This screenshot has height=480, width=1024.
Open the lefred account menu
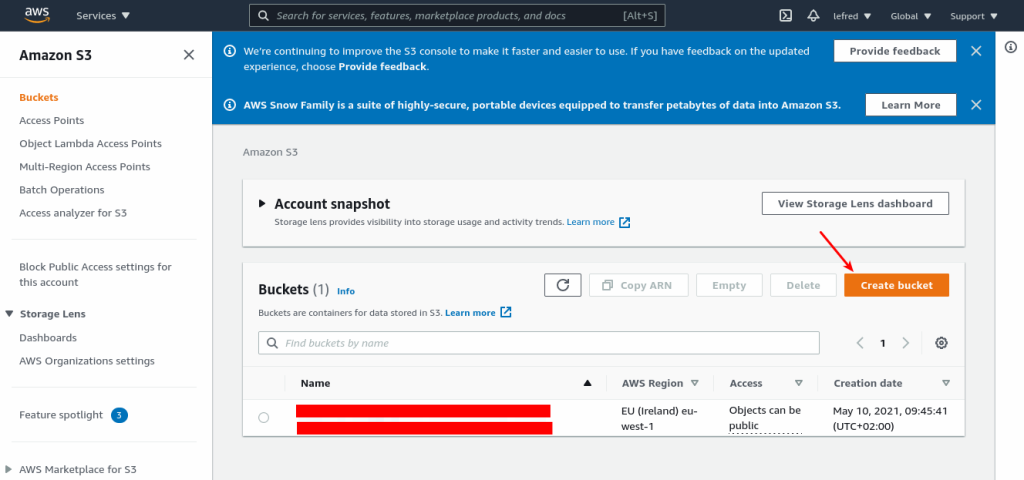click(x=852, y=16)
